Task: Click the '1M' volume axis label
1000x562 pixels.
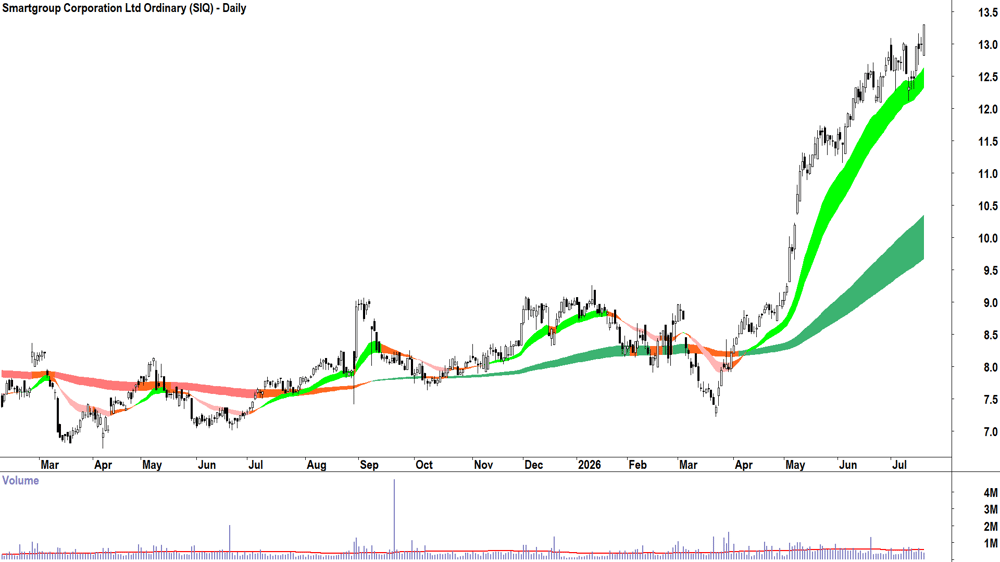Action: (990, 544)
